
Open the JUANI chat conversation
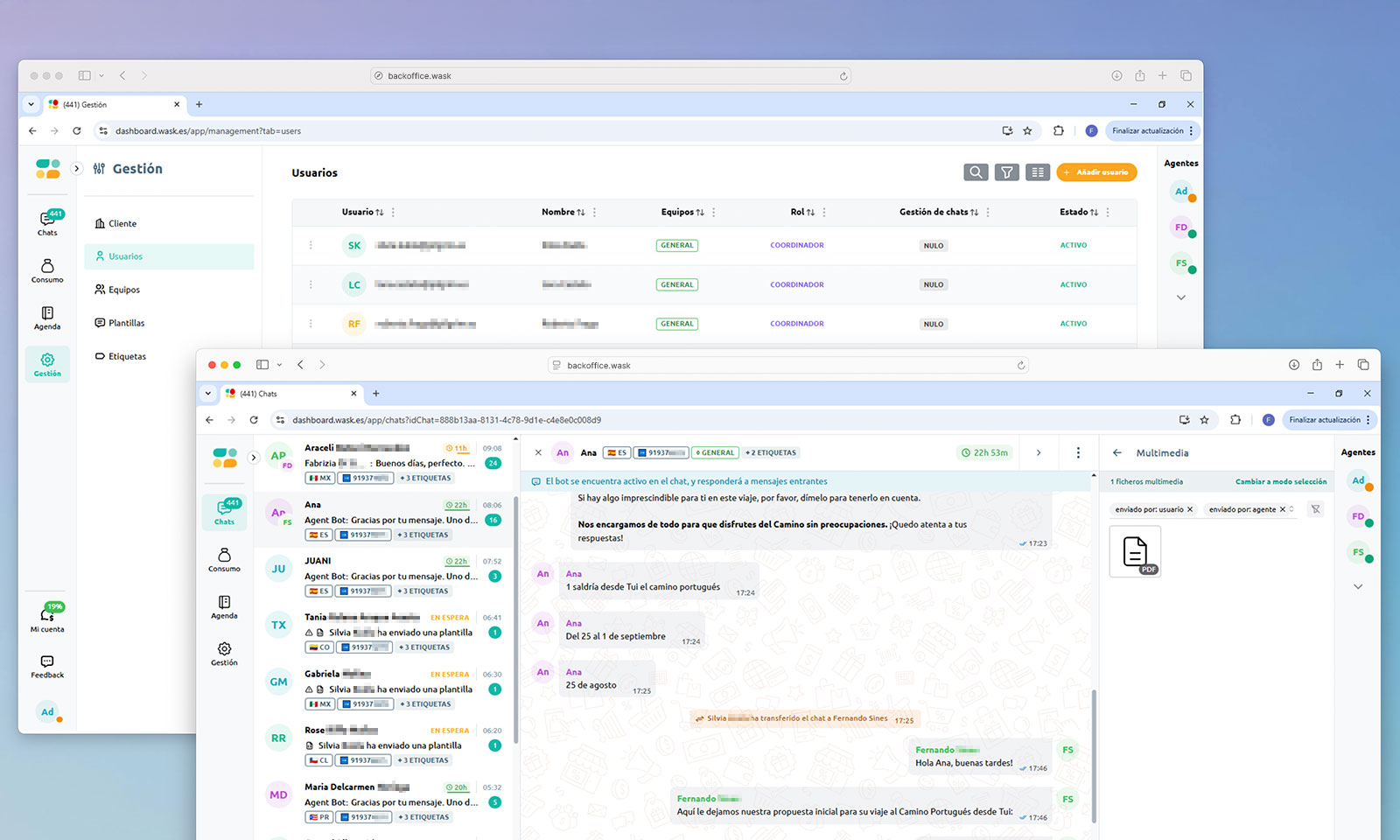pos(385,576)
